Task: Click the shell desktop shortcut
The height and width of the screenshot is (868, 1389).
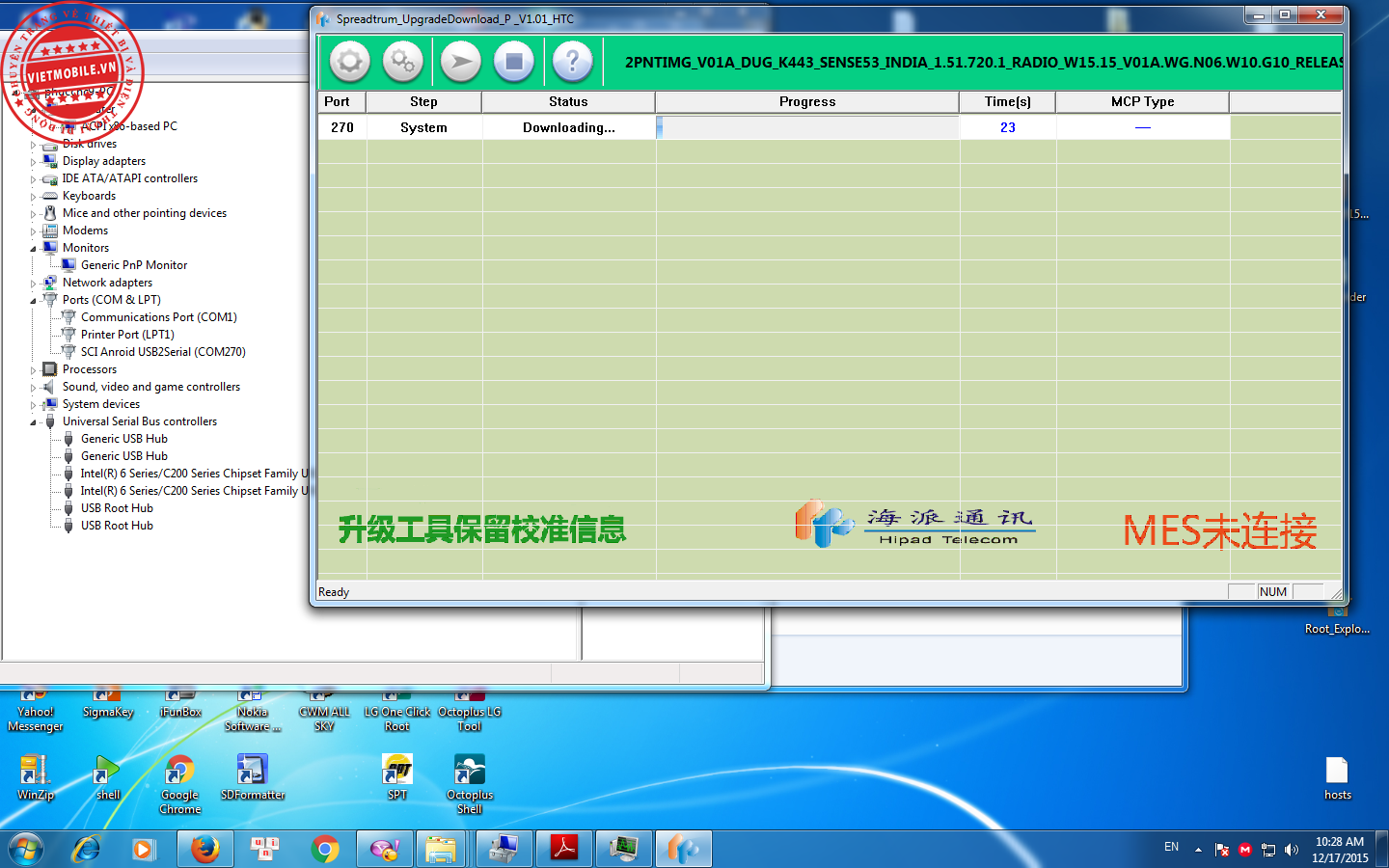Action: pos(108,776)
